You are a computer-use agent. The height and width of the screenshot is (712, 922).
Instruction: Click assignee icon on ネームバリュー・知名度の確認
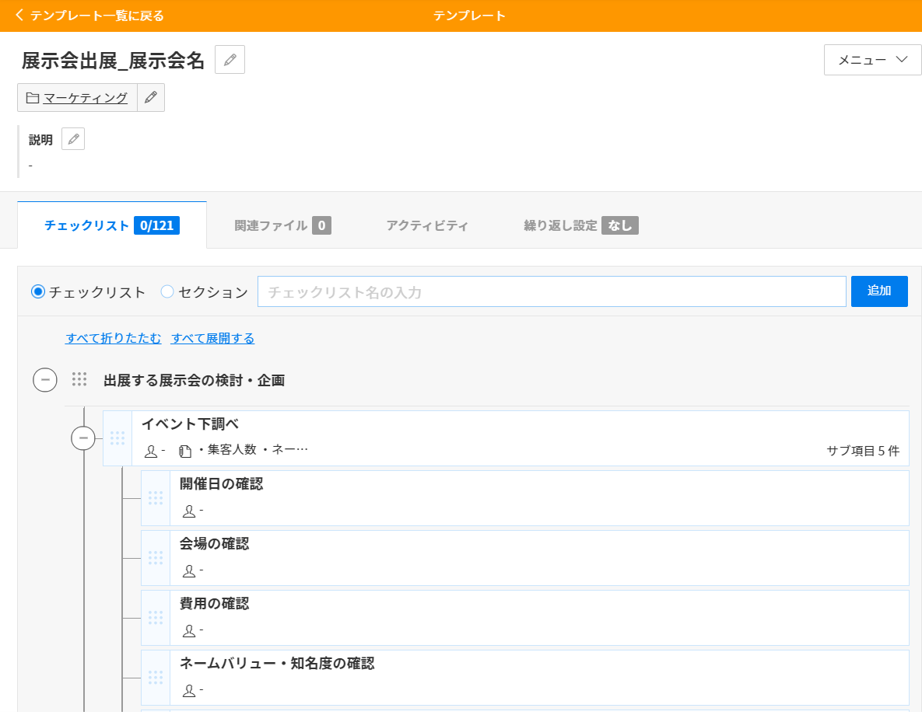point(189,690)
